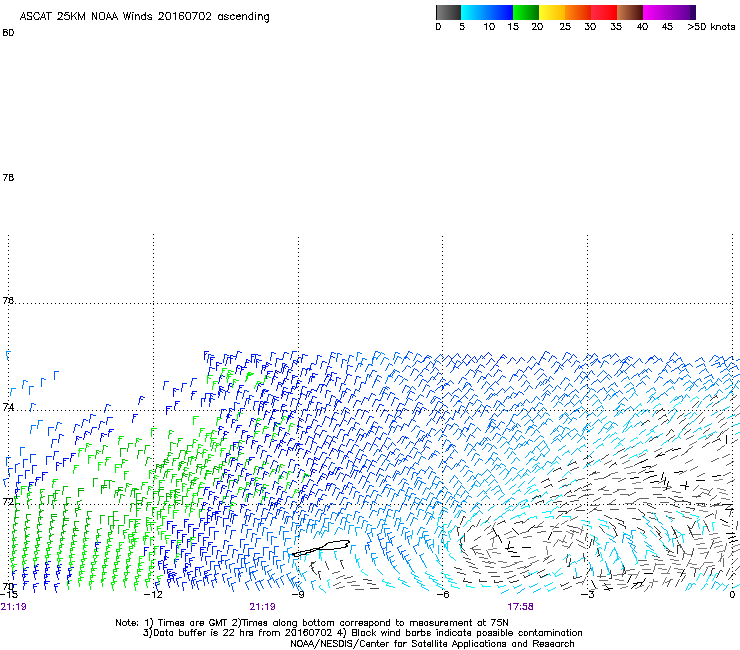Click the "72" latitude label
740x650 pixels.
point(8,501)
